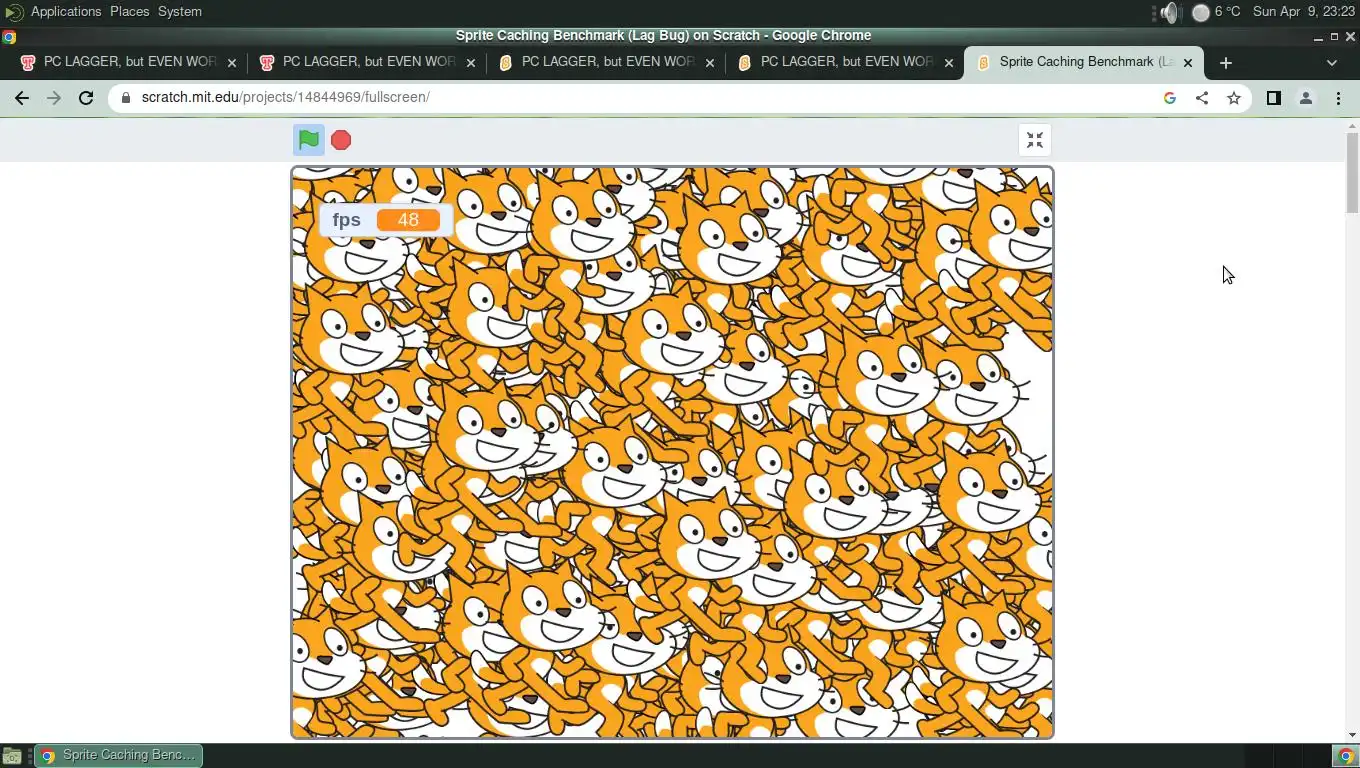Open the Applications menu

pyautogui.click(x=66, y=11)
